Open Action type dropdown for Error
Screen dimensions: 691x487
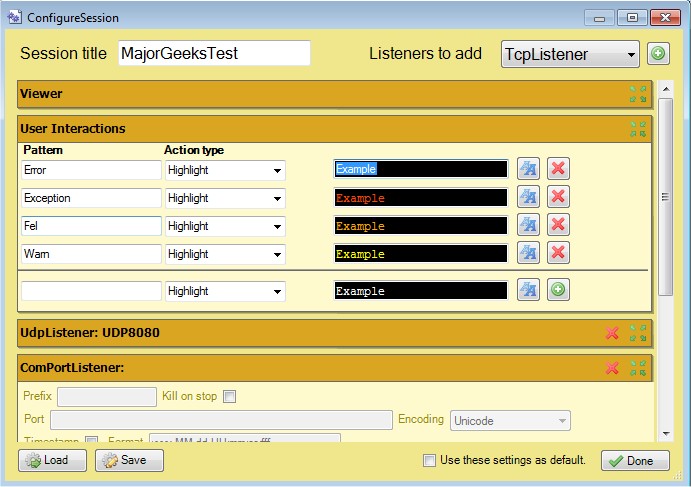[225, 170]
